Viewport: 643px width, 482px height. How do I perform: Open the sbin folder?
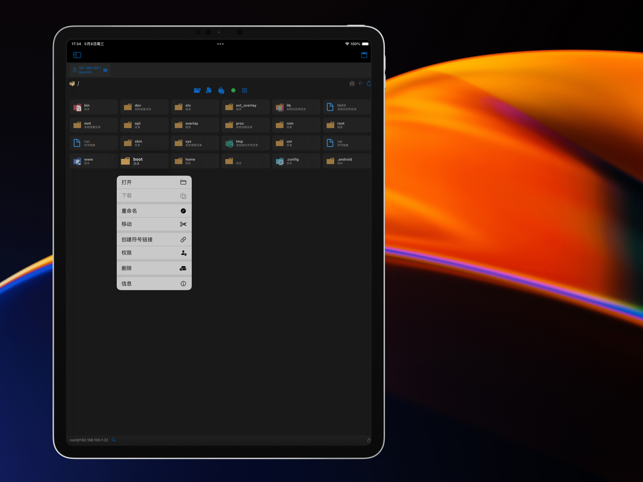(144, 143)
